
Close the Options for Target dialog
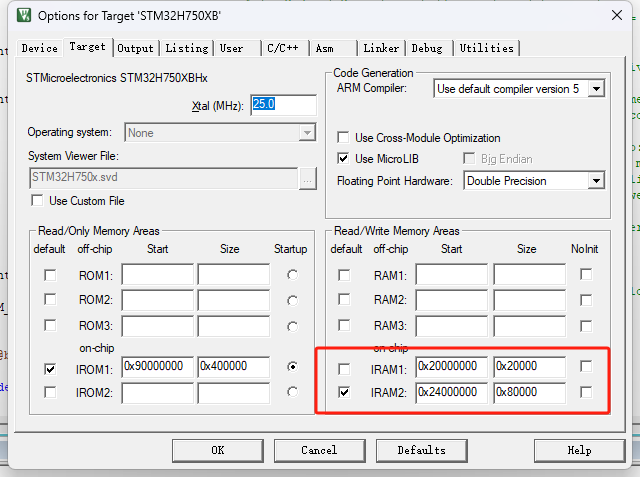(x=617, y=16)
